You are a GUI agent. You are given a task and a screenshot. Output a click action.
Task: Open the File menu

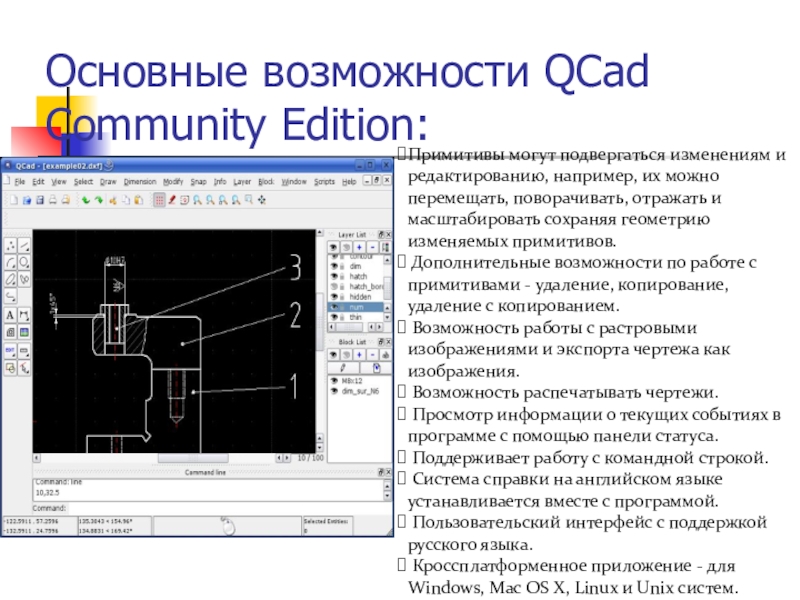click(18, 182)
